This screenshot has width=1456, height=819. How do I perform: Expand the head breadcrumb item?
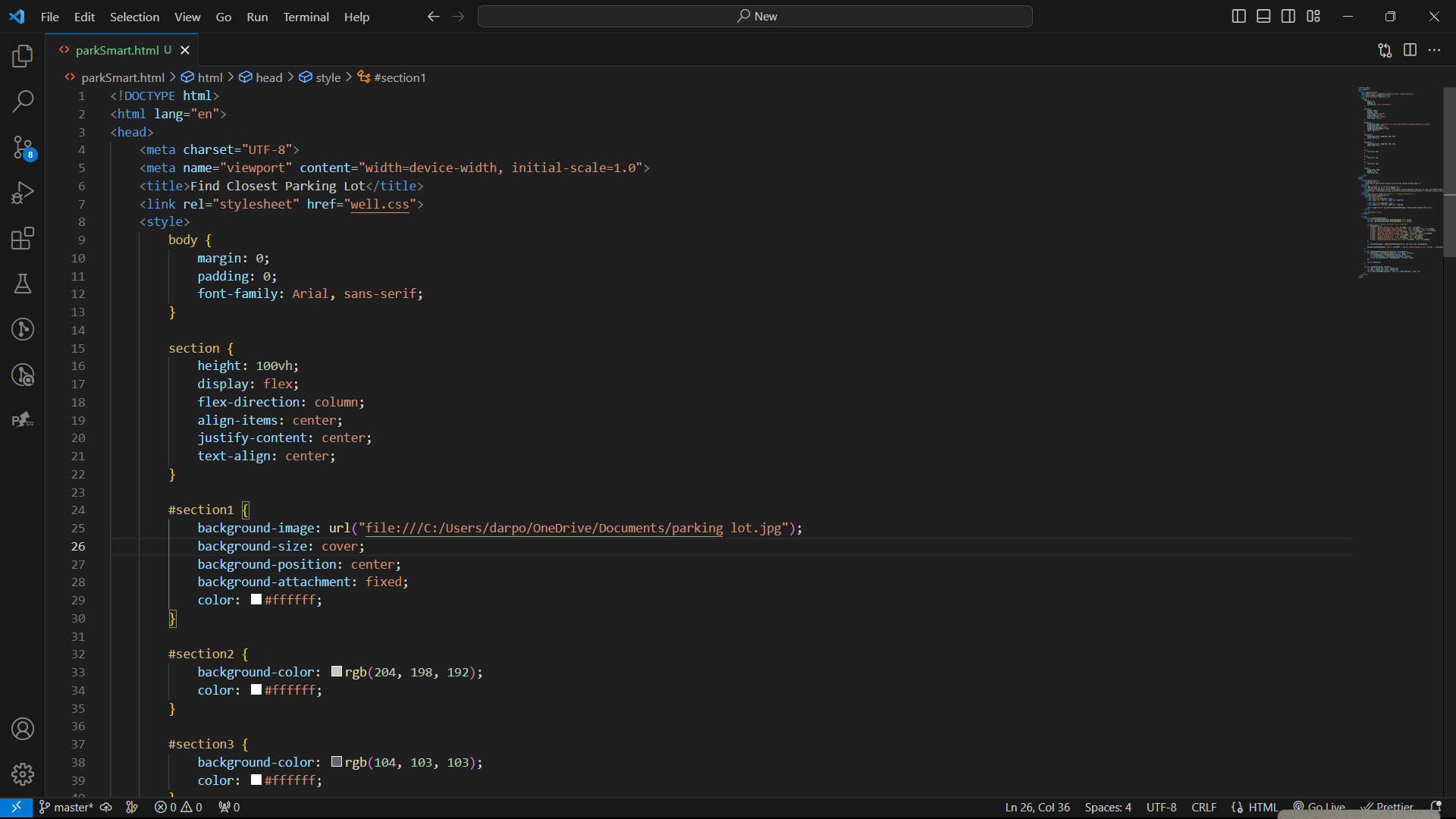(x=268, y=77)
